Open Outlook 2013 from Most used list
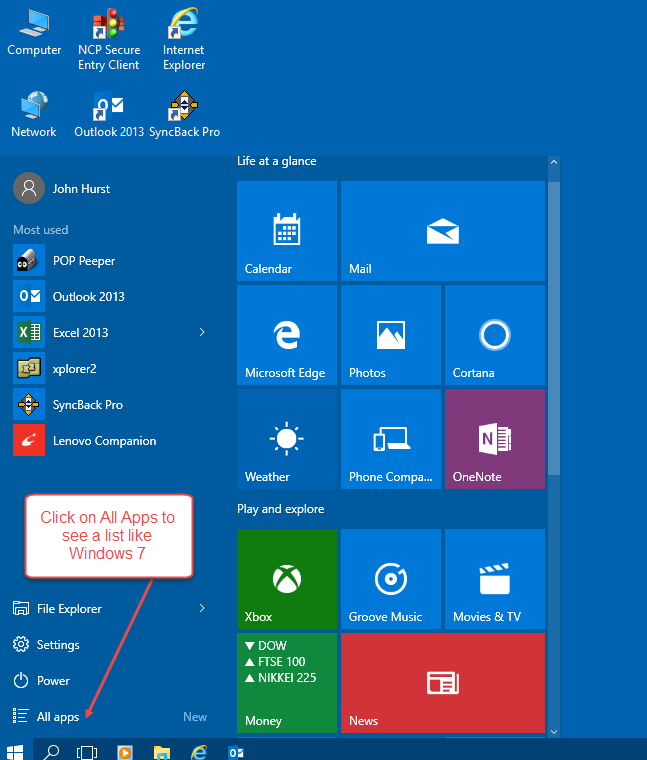Screen dimensions: 647x760 pyautogui.click(x=110, y=297)
